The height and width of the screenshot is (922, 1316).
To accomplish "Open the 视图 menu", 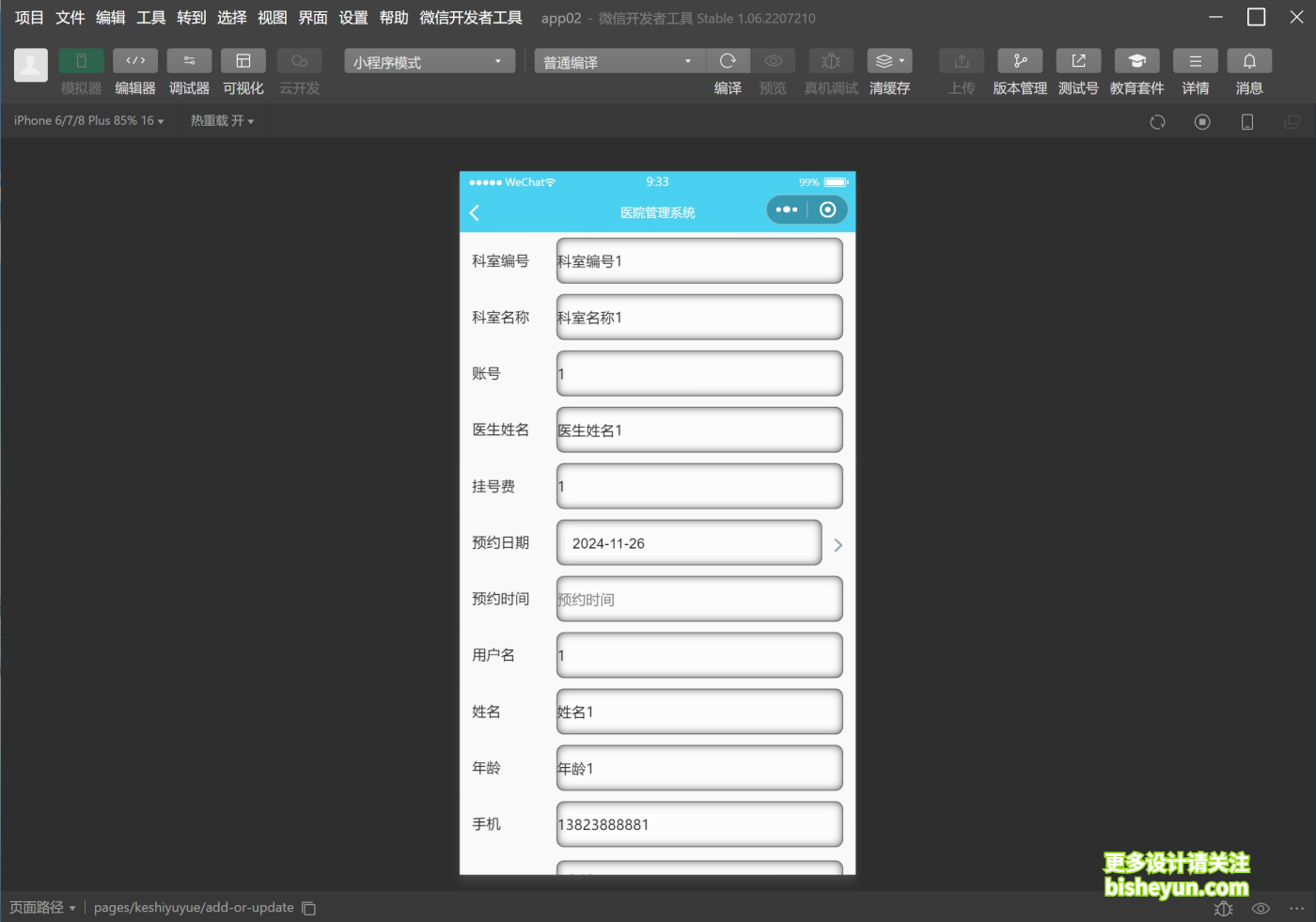I will (x=272, y=18).
